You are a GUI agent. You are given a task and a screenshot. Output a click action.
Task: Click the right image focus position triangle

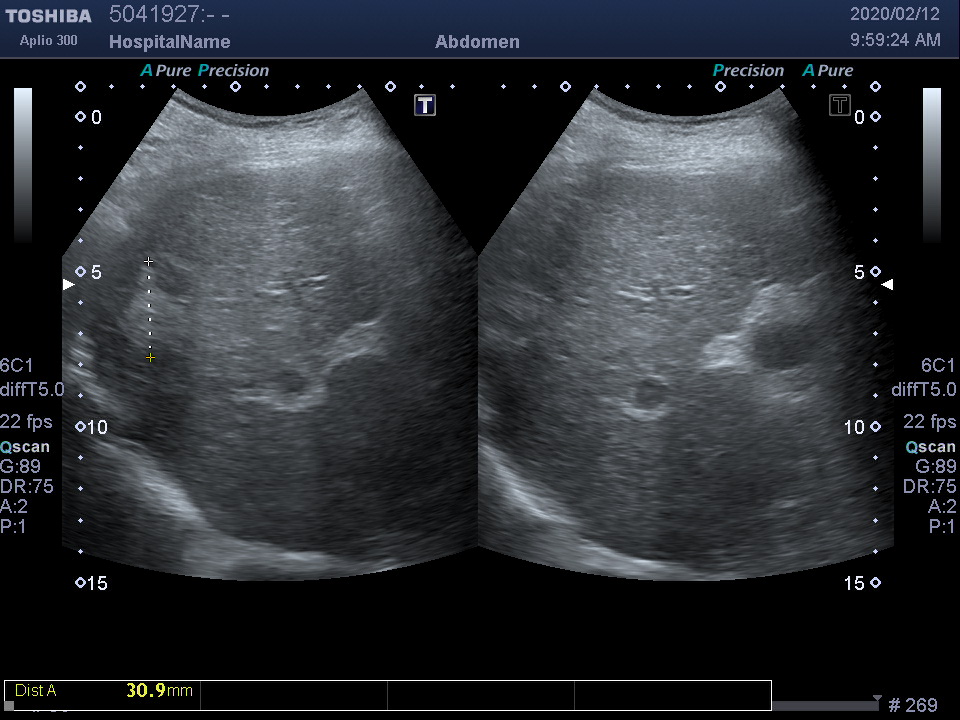(887, 284)
